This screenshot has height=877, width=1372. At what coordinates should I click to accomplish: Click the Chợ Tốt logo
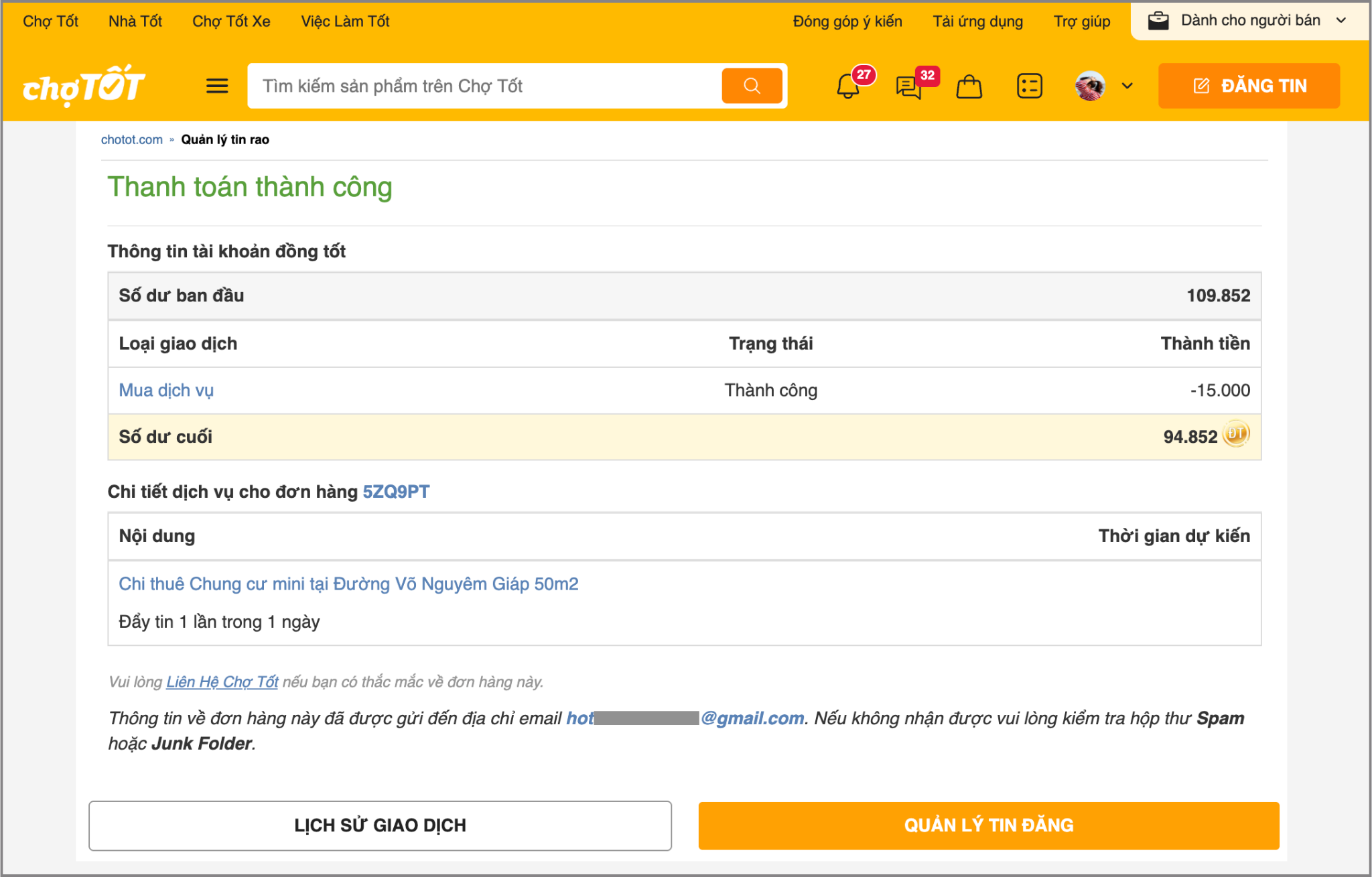[84, 86]
